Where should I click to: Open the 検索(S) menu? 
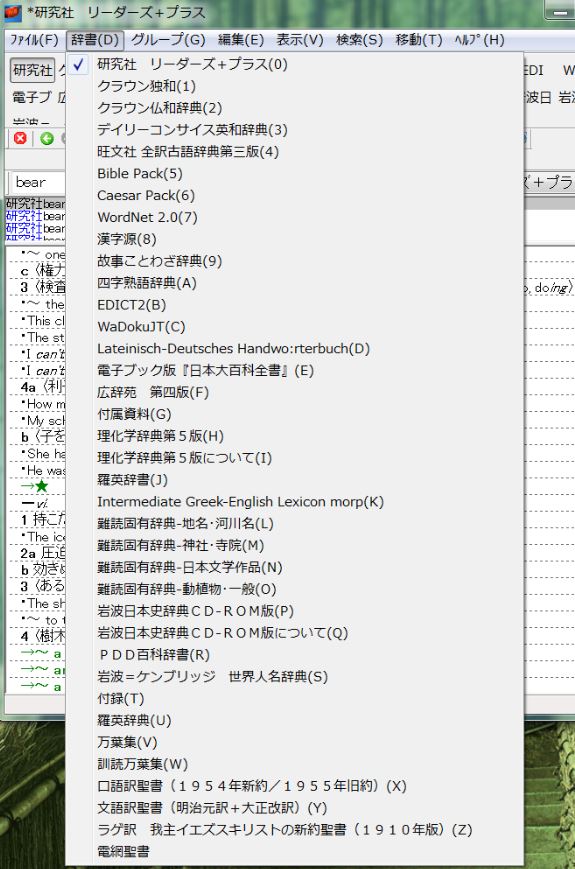360,40
